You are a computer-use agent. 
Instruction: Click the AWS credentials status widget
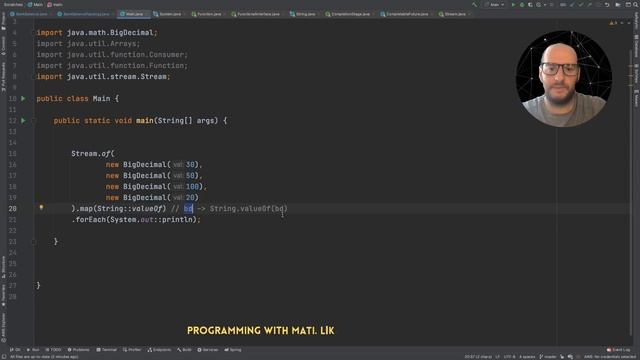[610, 357]
